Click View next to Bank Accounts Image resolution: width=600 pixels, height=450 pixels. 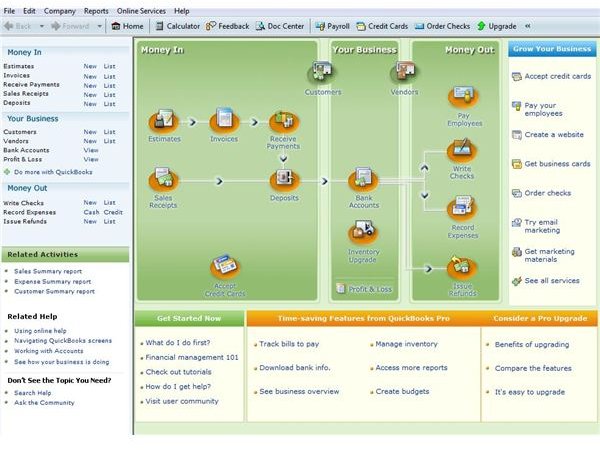[x=91, y=150]
